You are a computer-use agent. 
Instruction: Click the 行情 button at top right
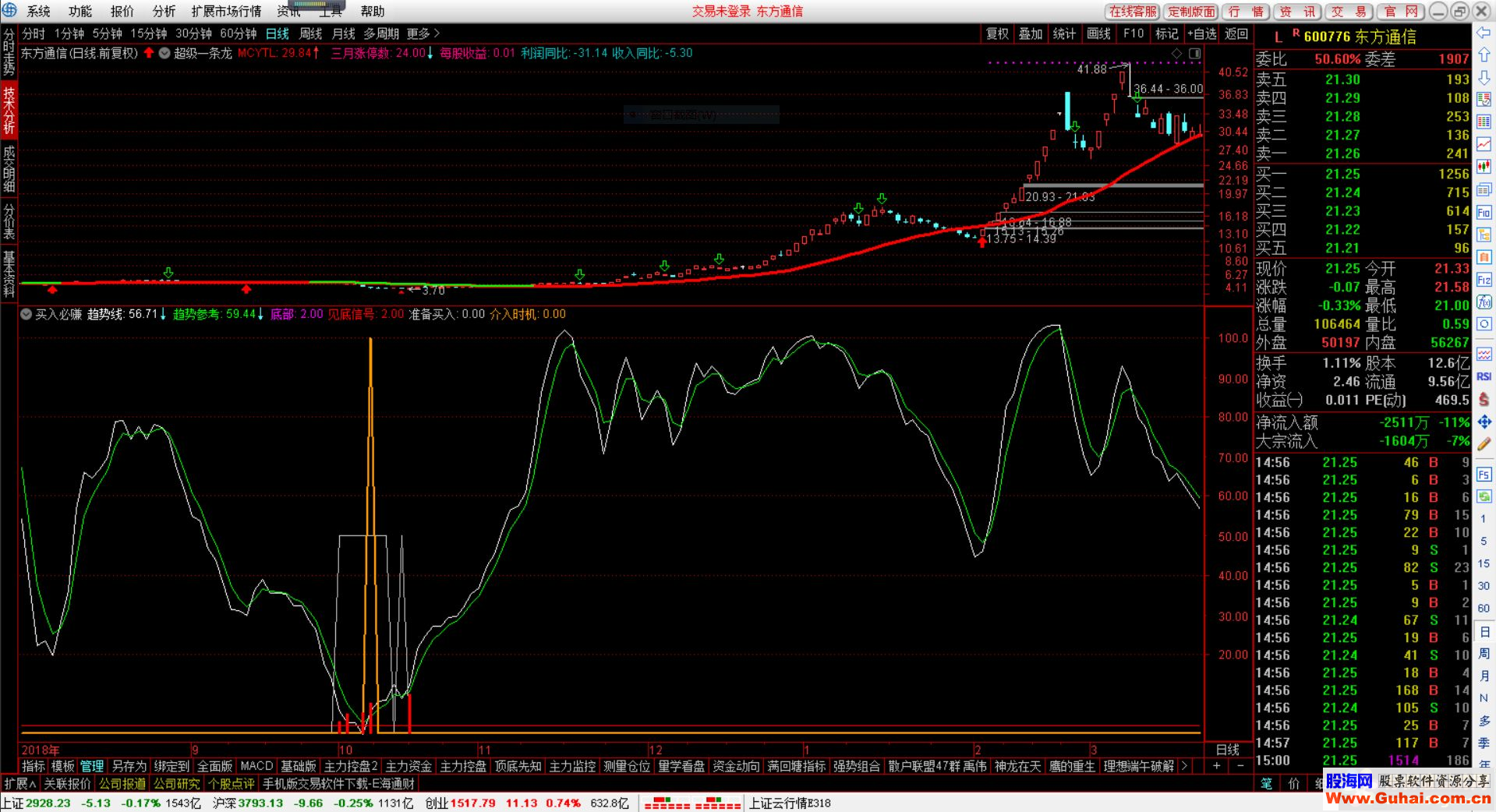1246,11
